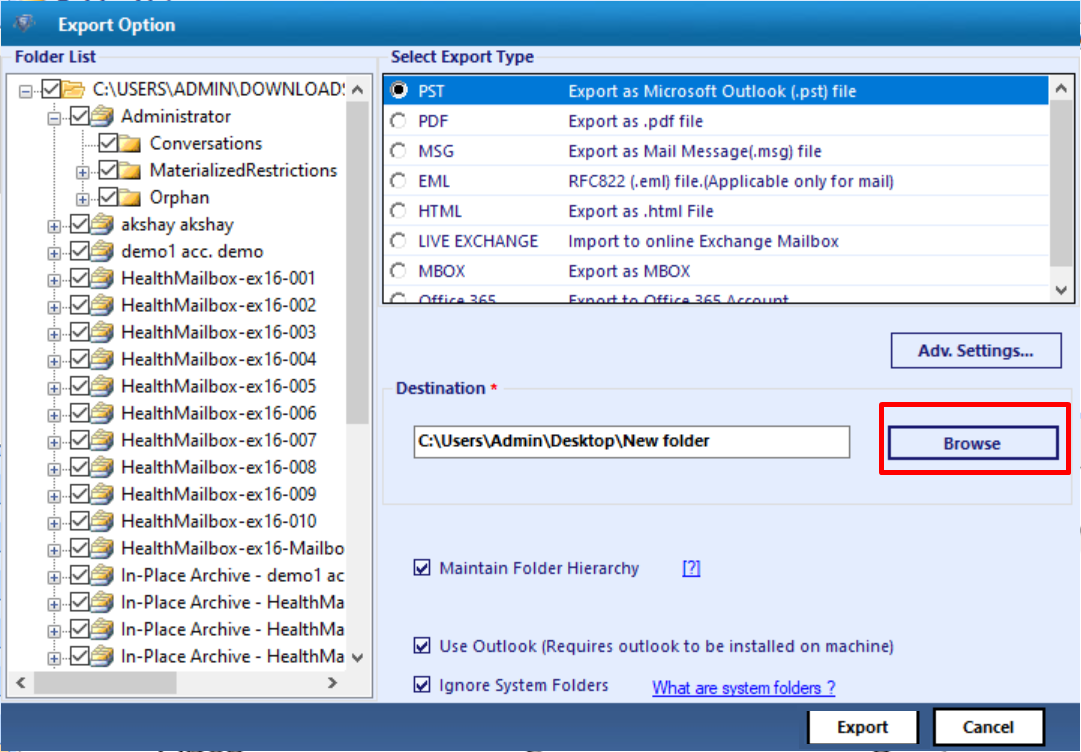Click the HealthMailbox-ex16-005 mailbox icon
The image size is (1081, 752).
click(104, 387)
